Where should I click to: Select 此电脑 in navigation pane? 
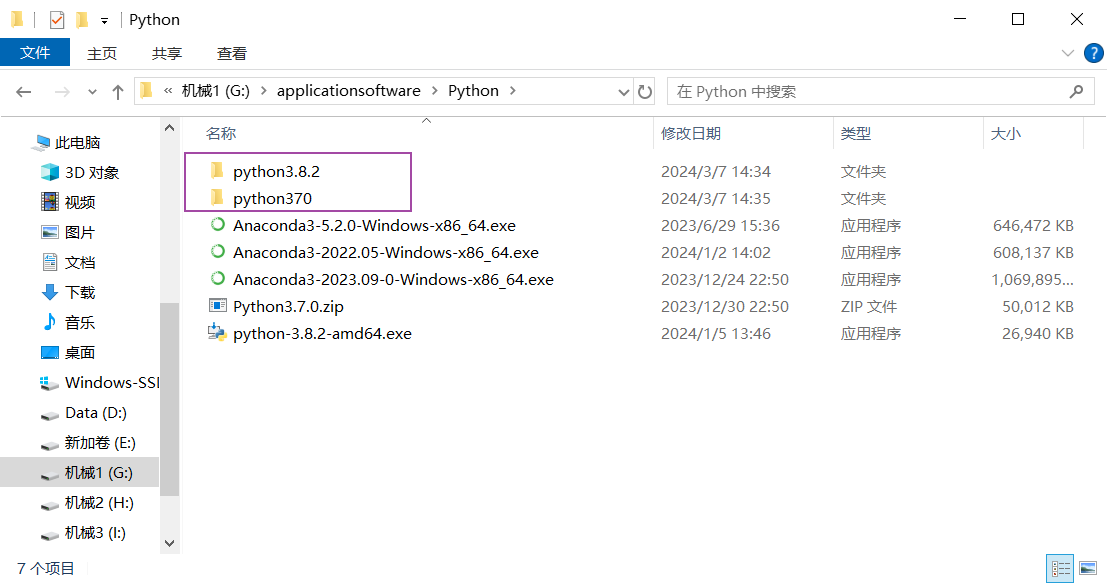coord(78,143)
